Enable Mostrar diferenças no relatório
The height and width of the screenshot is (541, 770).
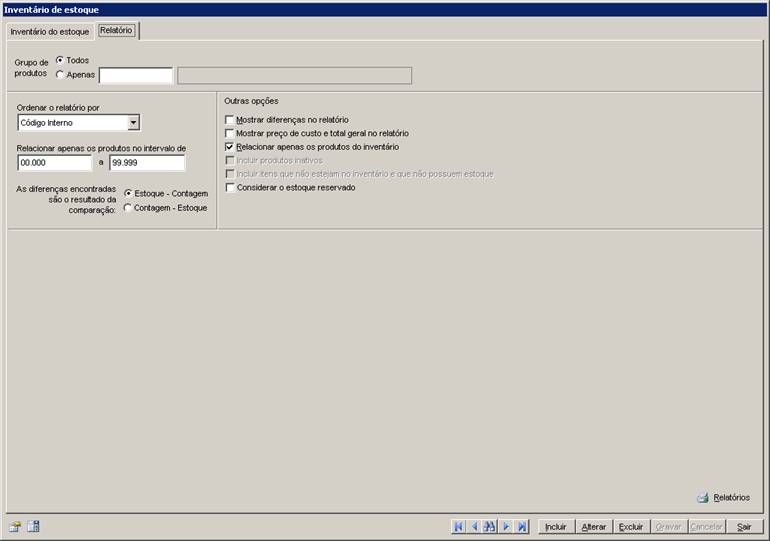229,120
